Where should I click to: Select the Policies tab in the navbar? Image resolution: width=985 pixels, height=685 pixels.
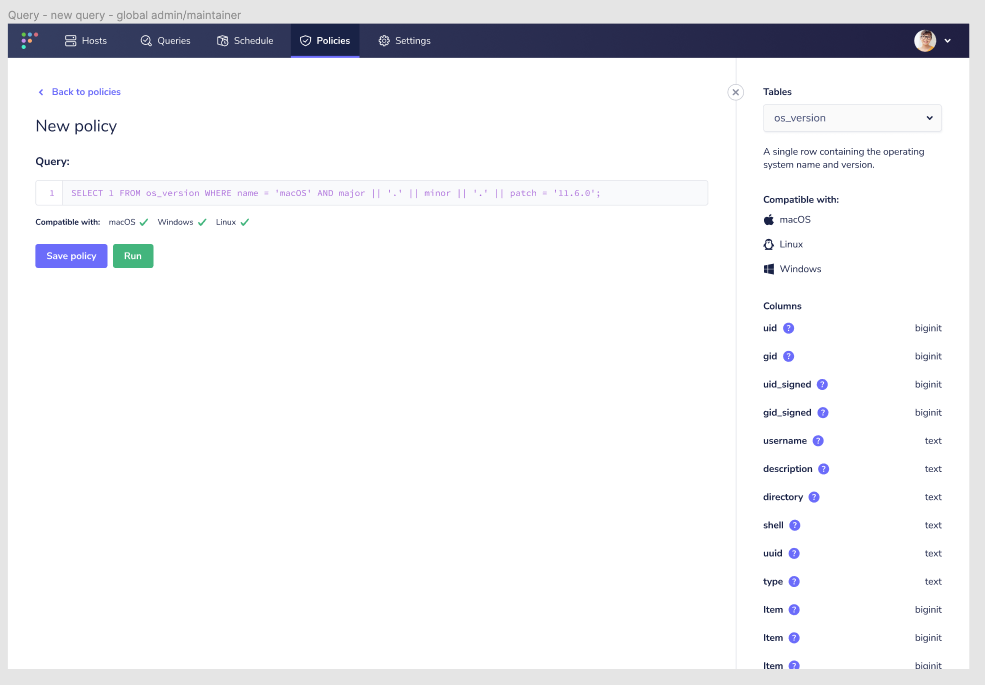click(324, 40)
